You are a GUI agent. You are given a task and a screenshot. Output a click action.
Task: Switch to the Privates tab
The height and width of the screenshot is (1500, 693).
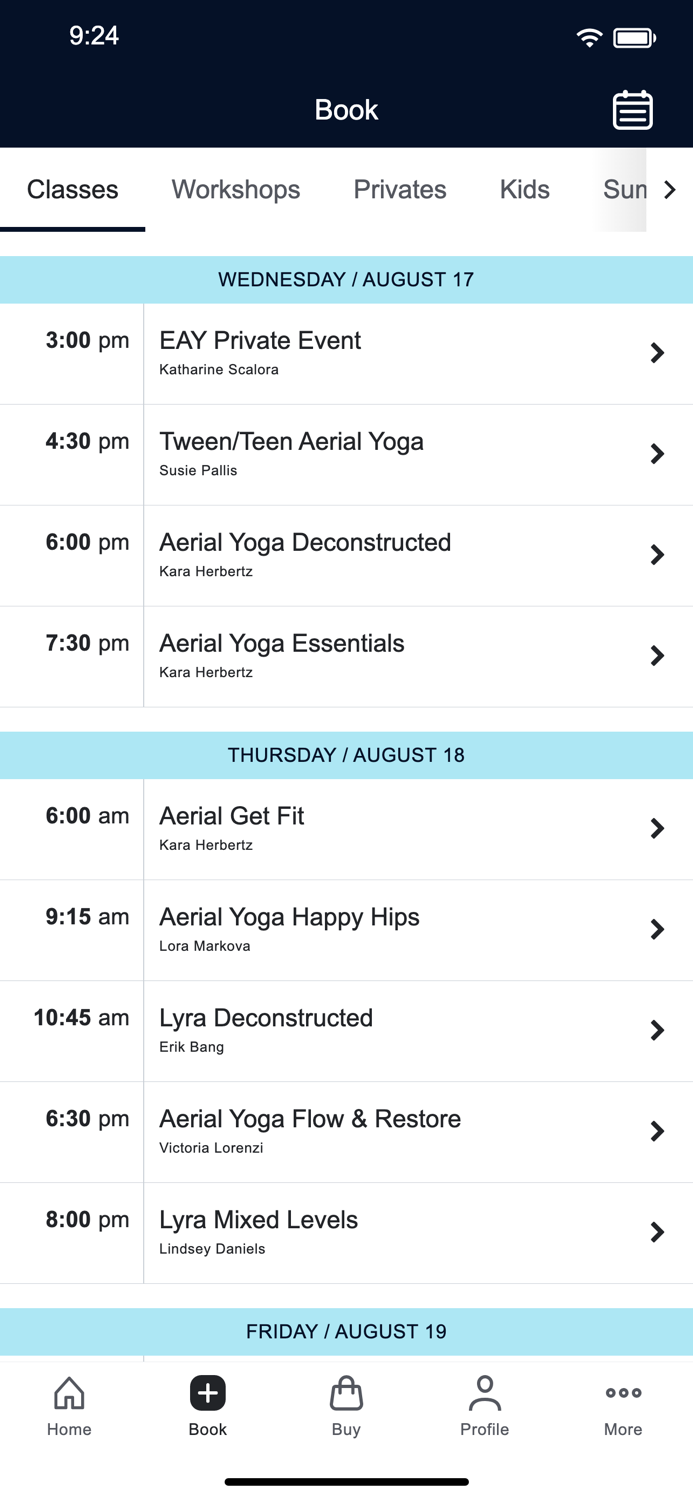[x=400, y=189]
